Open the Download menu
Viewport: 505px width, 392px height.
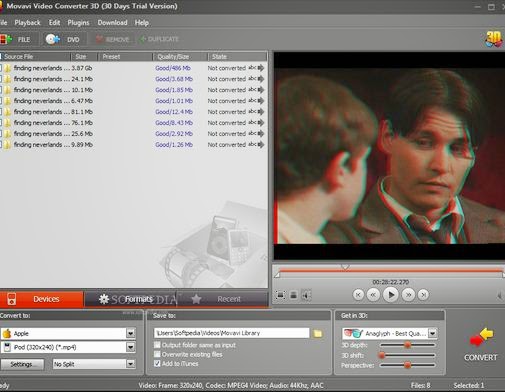coord(112,23)
